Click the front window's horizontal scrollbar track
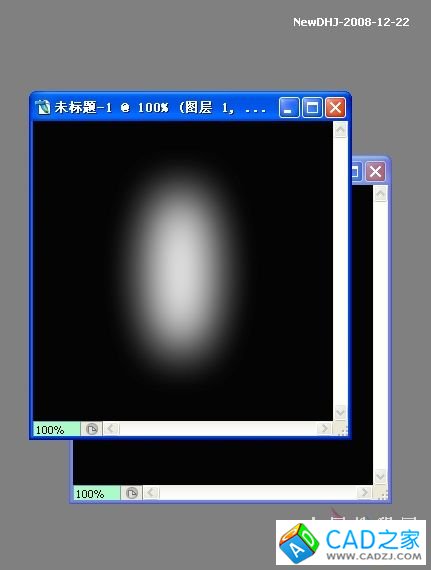Screen dimensions: 431x570 click(217, 429)
